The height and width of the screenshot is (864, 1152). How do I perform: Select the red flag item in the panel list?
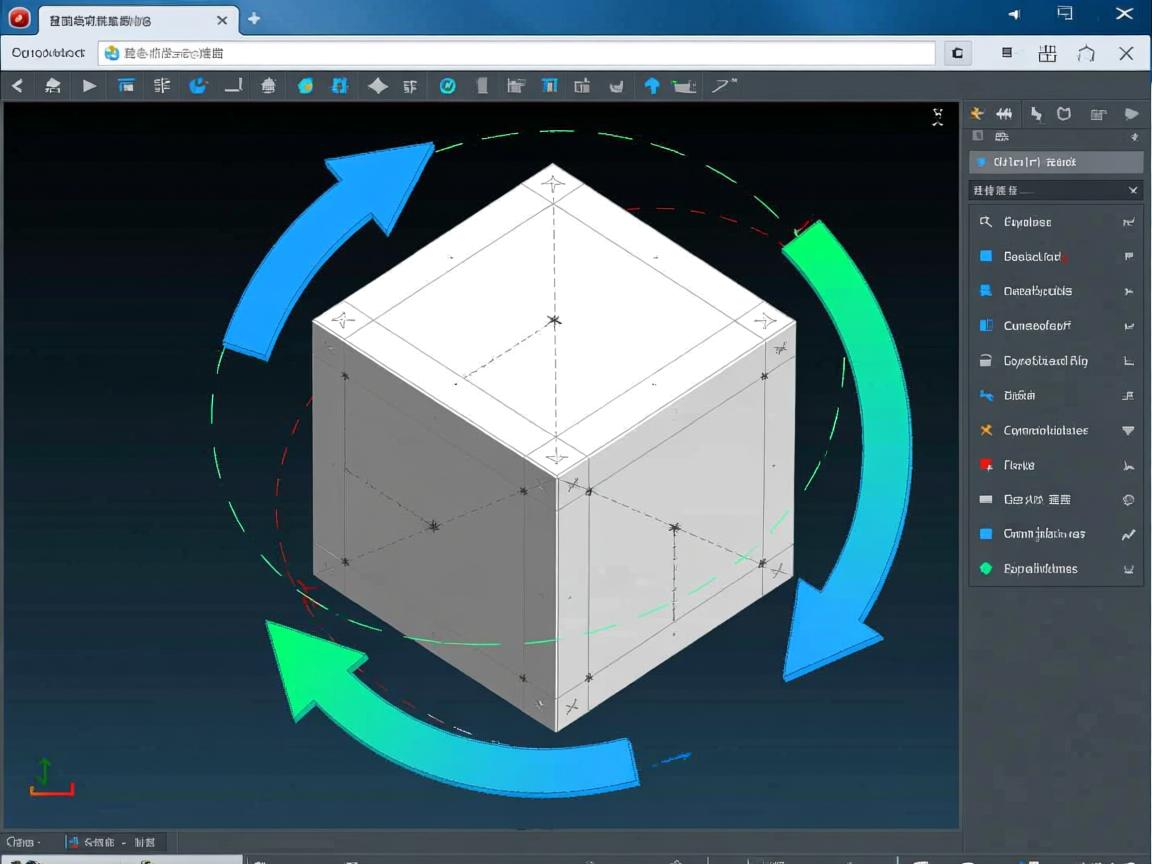pos(985,465)
